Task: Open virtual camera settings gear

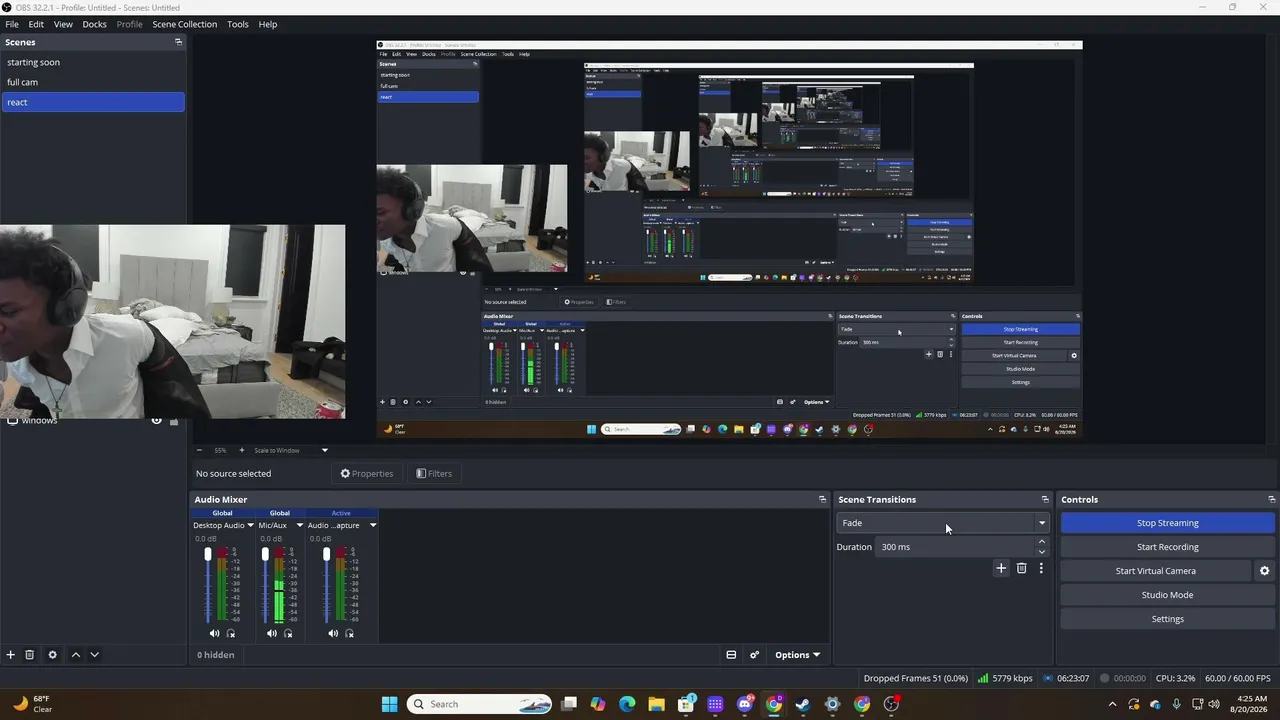Action: [x=1264, y=571]
